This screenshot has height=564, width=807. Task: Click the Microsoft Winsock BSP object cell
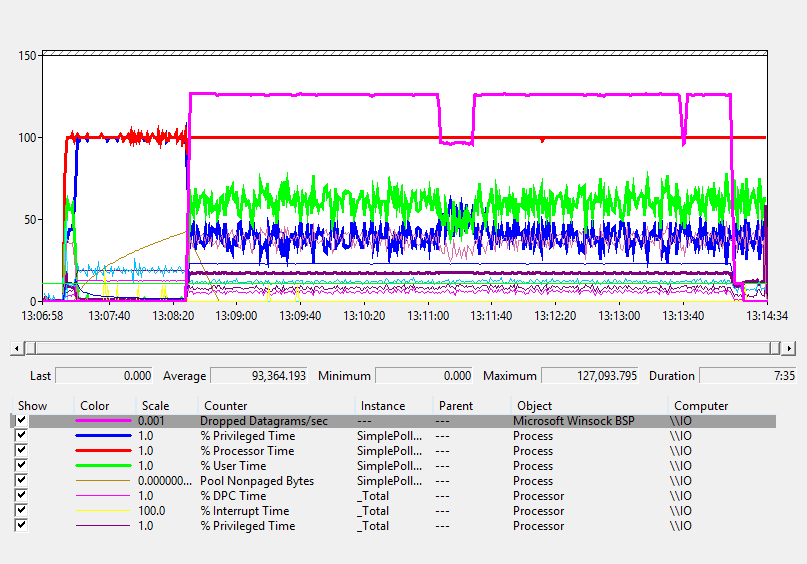(573, 421)
